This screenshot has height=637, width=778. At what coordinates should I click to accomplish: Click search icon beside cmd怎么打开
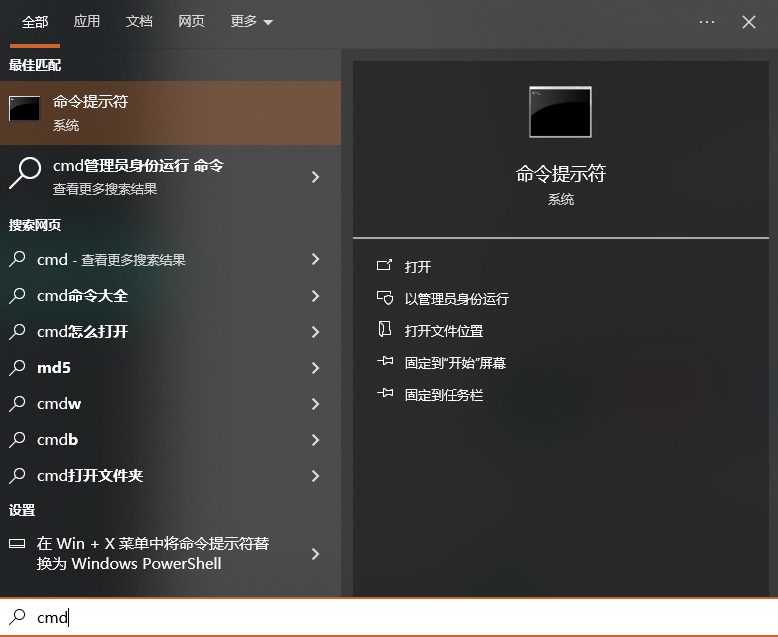(x=17, y=331)
